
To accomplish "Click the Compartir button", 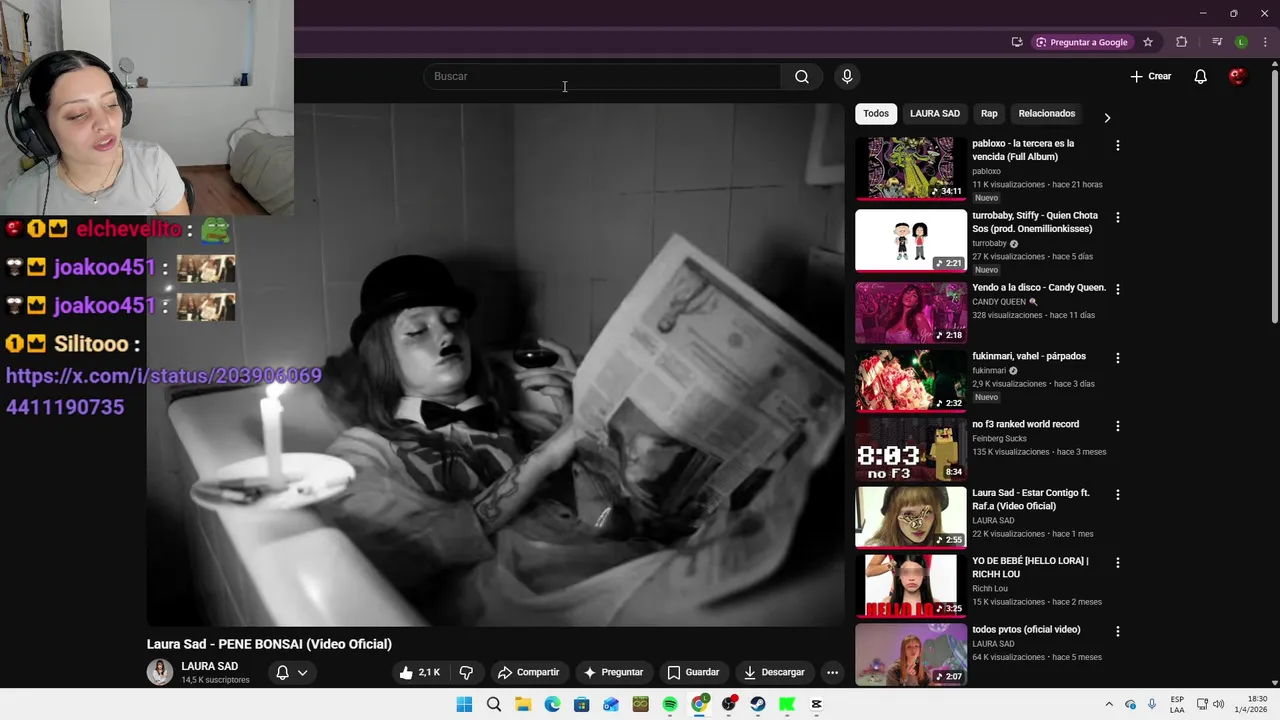I will pos(528,672).
